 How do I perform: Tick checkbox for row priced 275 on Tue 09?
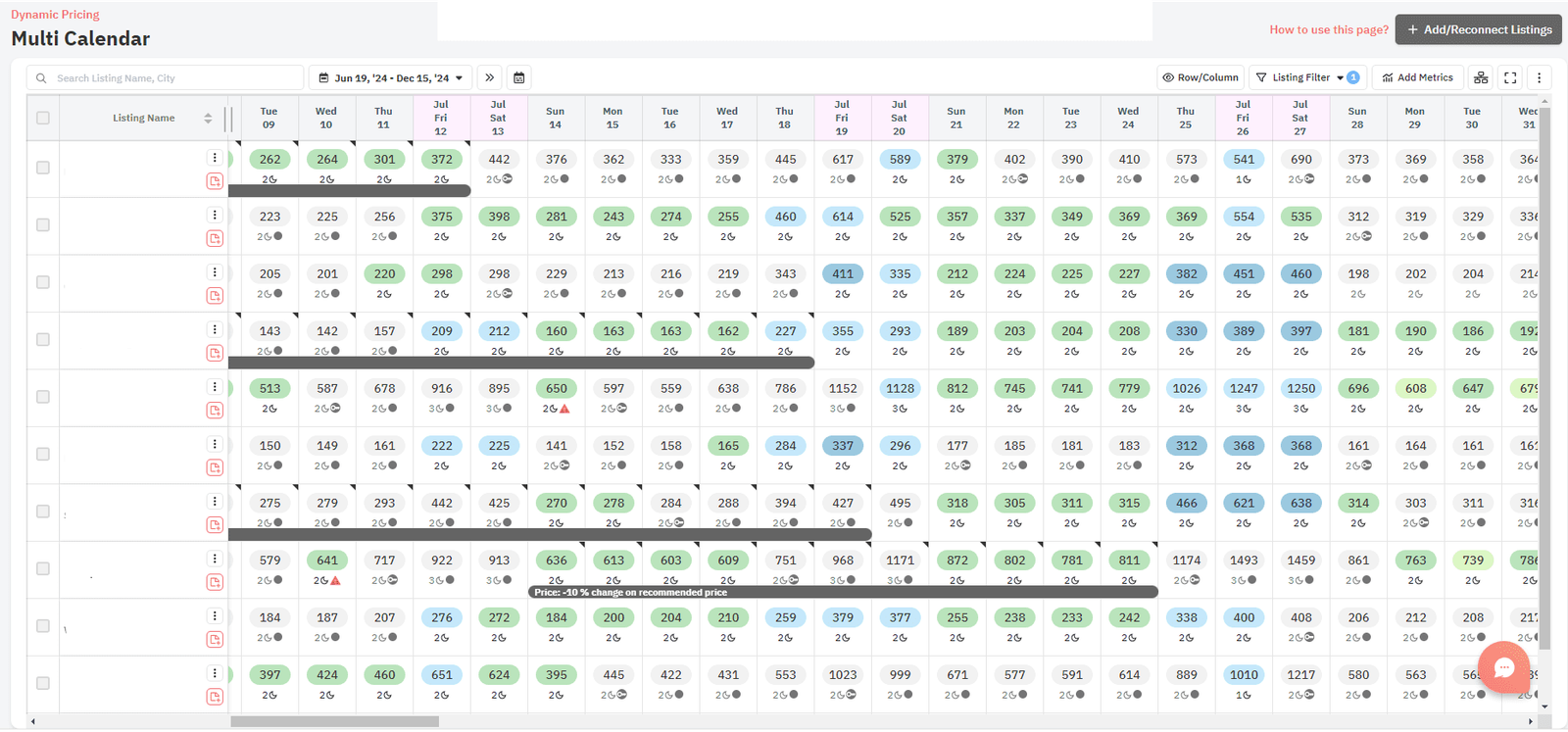tap(43, 512)
